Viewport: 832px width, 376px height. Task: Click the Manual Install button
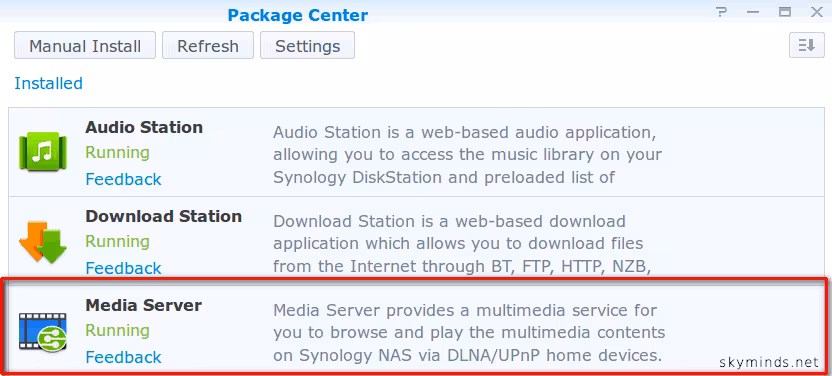pos(85,45)
